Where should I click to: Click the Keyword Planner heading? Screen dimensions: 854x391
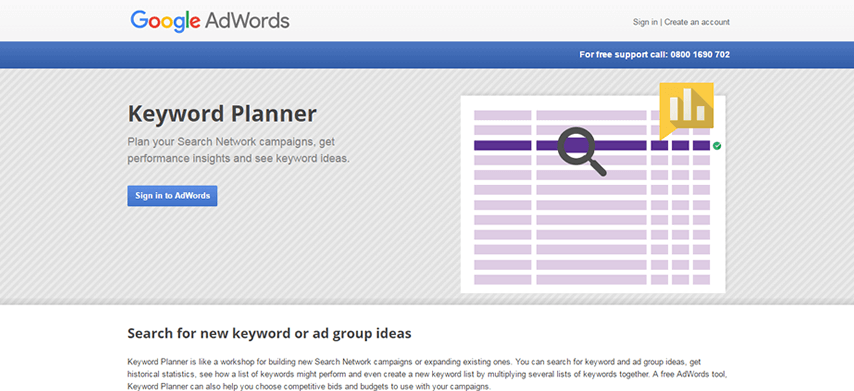(222, 114)
